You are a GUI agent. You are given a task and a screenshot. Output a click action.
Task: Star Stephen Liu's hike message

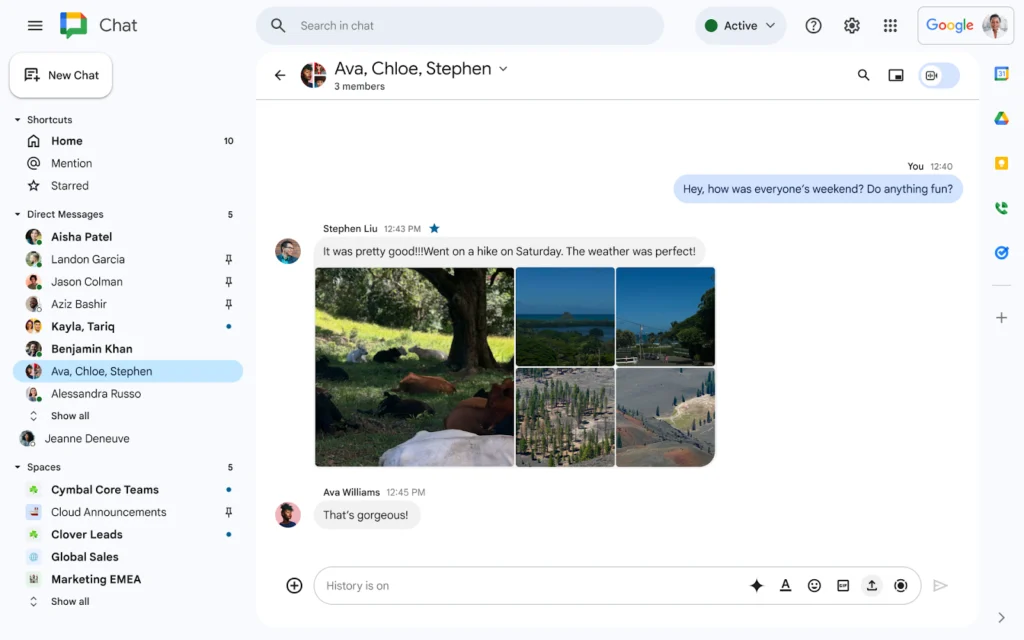[434, 228]
